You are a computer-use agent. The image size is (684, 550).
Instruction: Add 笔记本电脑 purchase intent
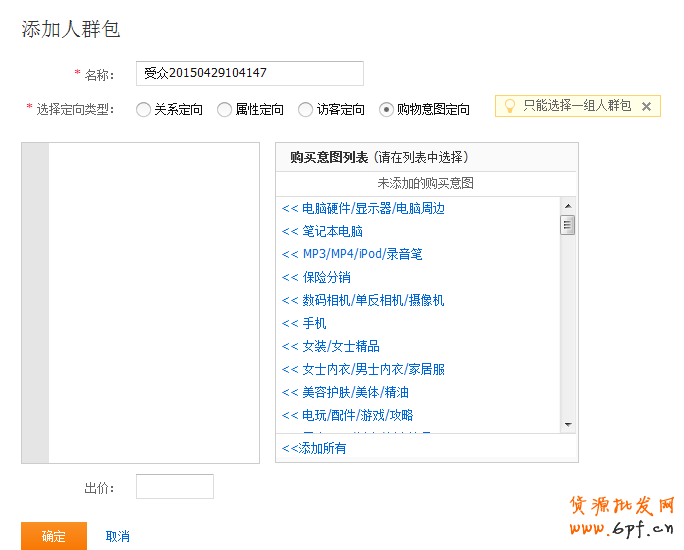(x=322, y=232)
